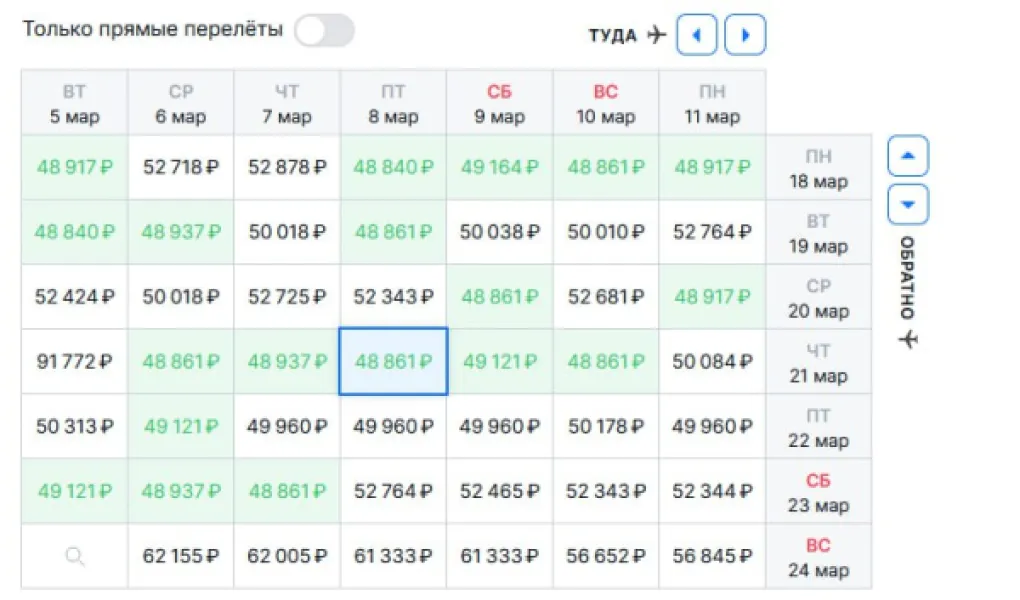Select the 56 652 ₽ fare
The width and height of the screenshot is (1020, 600).
pos(606,556)
